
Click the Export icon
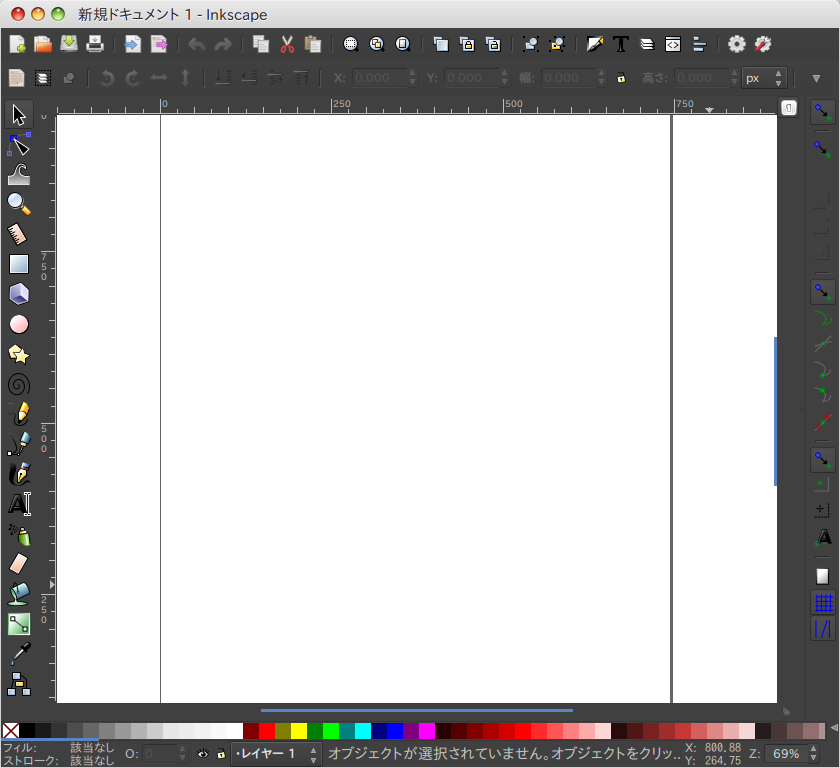[159, 44]
